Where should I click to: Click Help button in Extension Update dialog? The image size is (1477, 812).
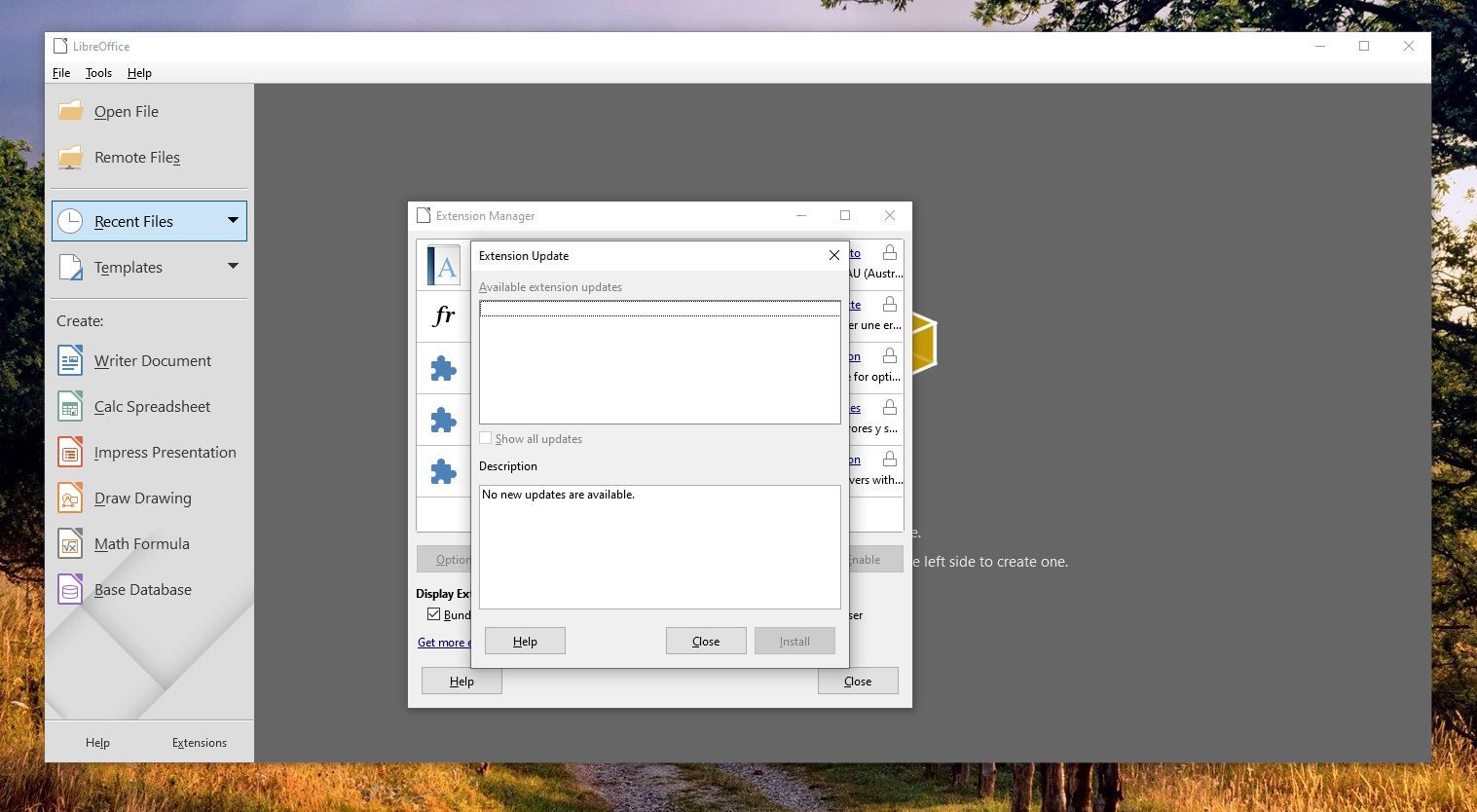(x=525, y=641)
